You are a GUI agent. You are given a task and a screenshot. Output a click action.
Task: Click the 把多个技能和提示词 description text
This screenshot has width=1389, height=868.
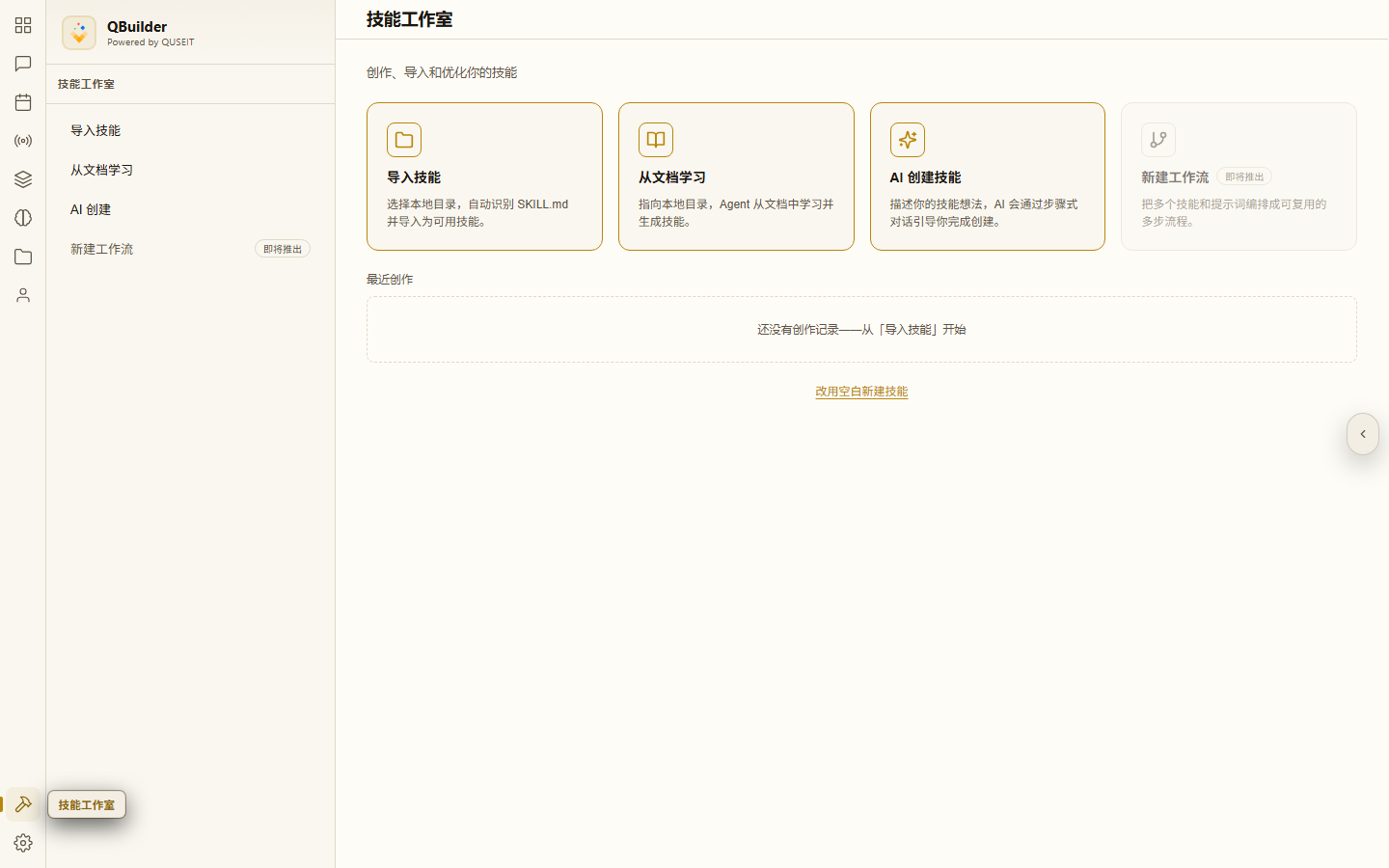[x=1234, y=213]
